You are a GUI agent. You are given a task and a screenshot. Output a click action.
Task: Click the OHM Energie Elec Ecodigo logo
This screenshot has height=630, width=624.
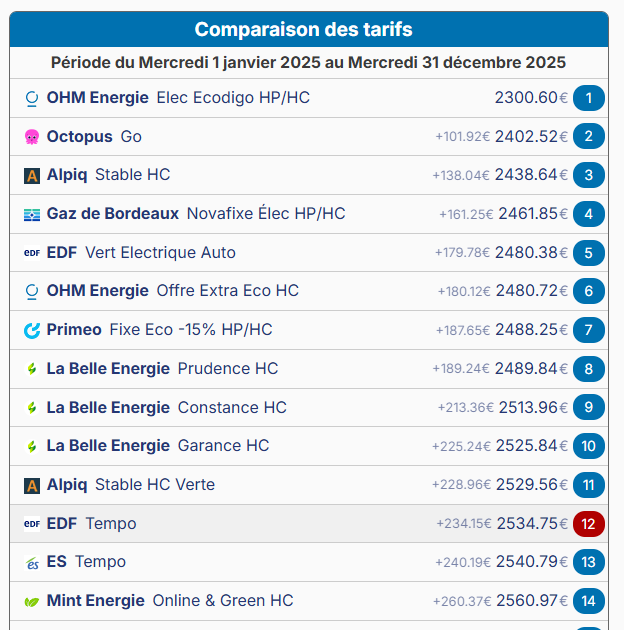coord(31,98)
